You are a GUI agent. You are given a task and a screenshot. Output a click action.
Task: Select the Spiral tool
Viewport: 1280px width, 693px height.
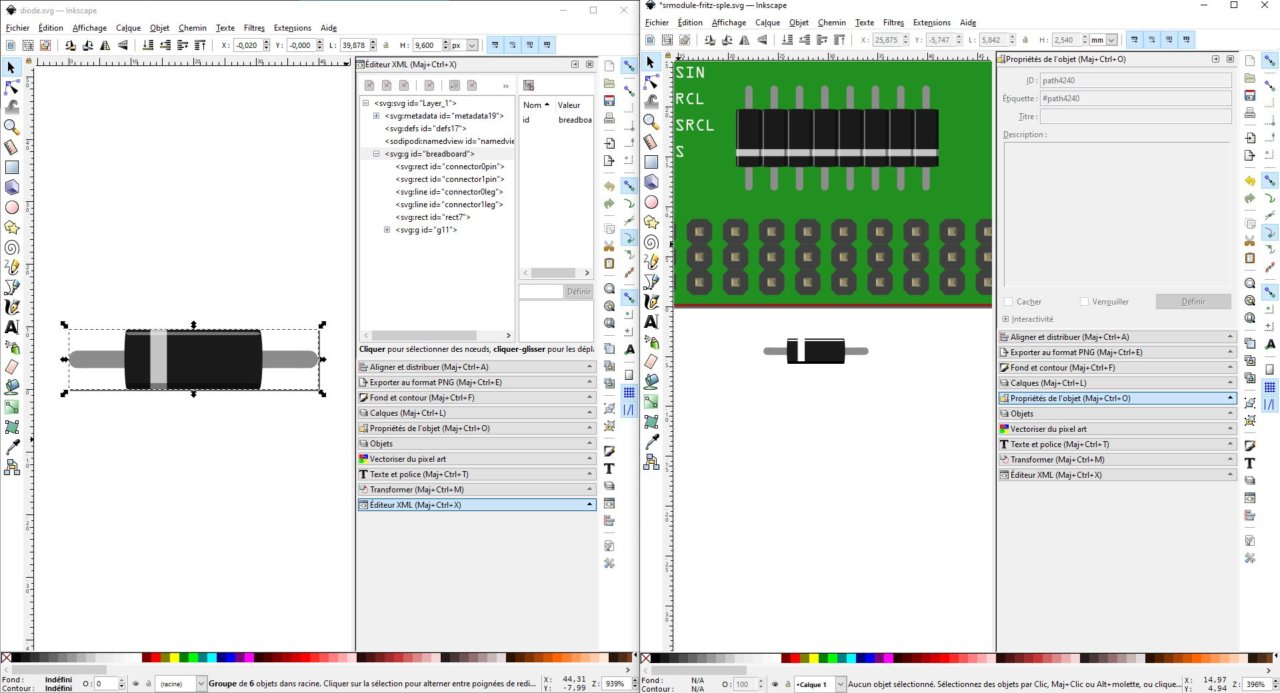click(x=12, y=247)
